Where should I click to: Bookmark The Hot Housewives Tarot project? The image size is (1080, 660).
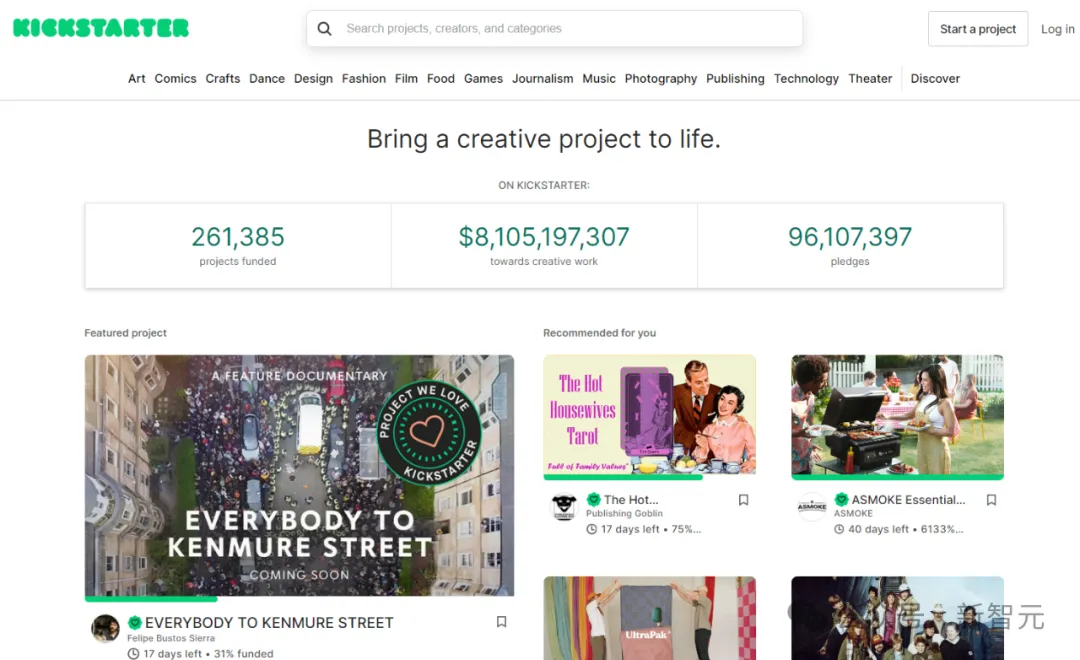tap(743, 499)
